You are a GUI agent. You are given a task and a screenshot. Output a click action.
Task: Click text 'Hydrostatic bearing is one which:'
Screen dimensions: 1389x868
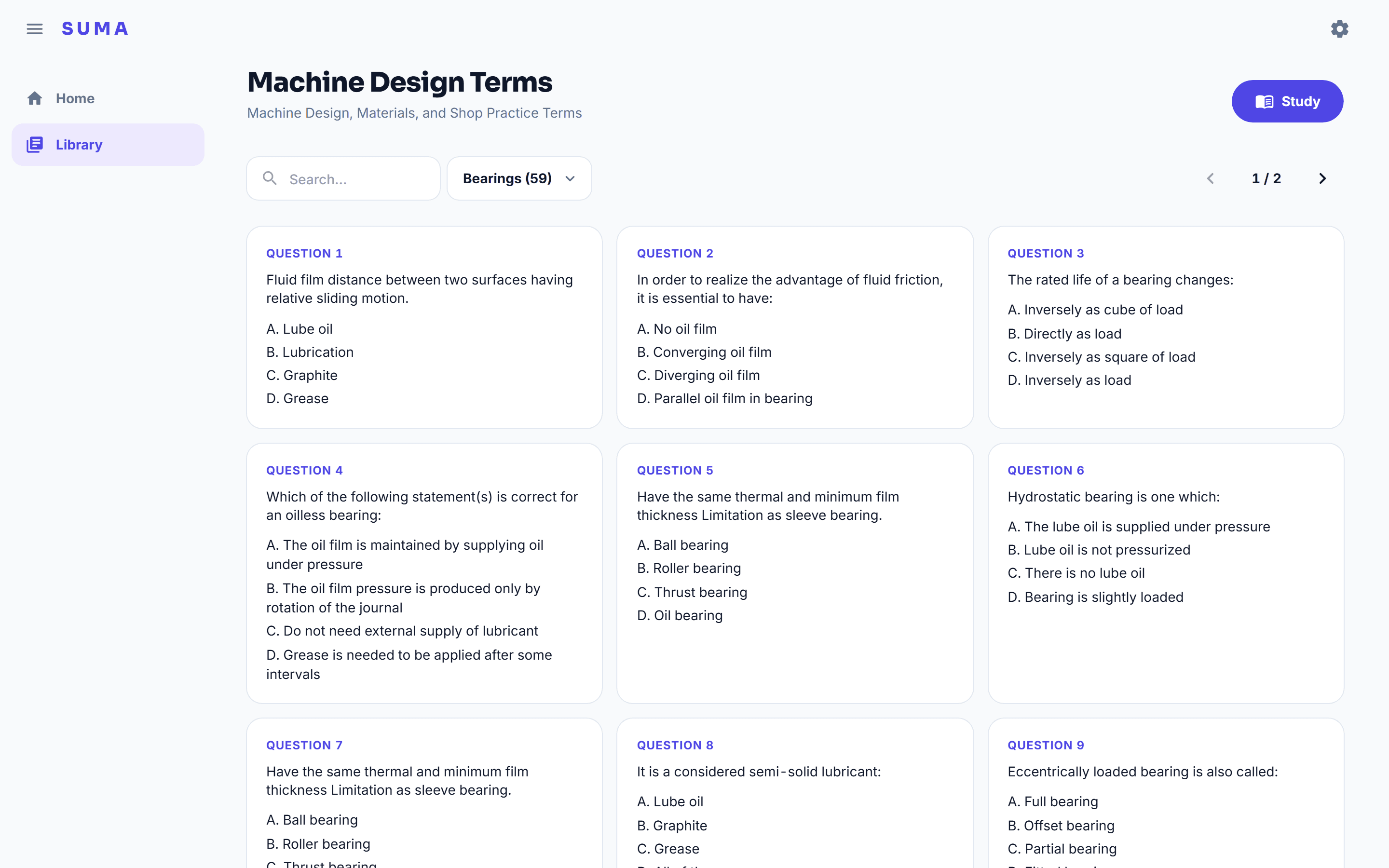[1114, 497]
